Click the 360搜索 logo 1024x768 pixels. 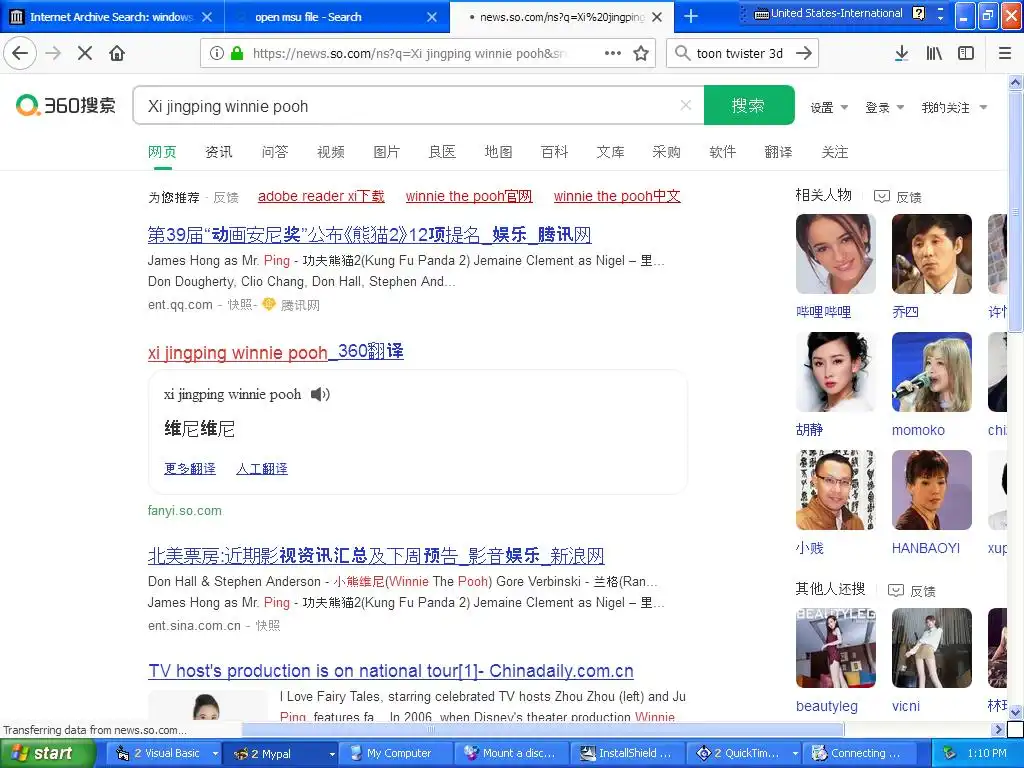(66, 104)
